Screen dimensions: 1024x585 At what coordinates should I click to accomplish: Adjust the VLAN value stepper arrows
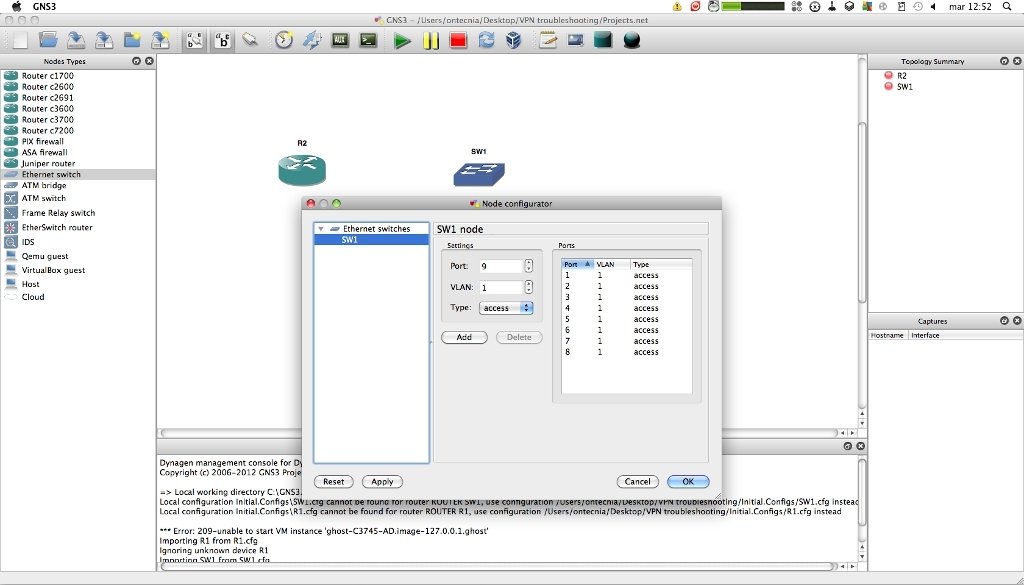[528, 287]
